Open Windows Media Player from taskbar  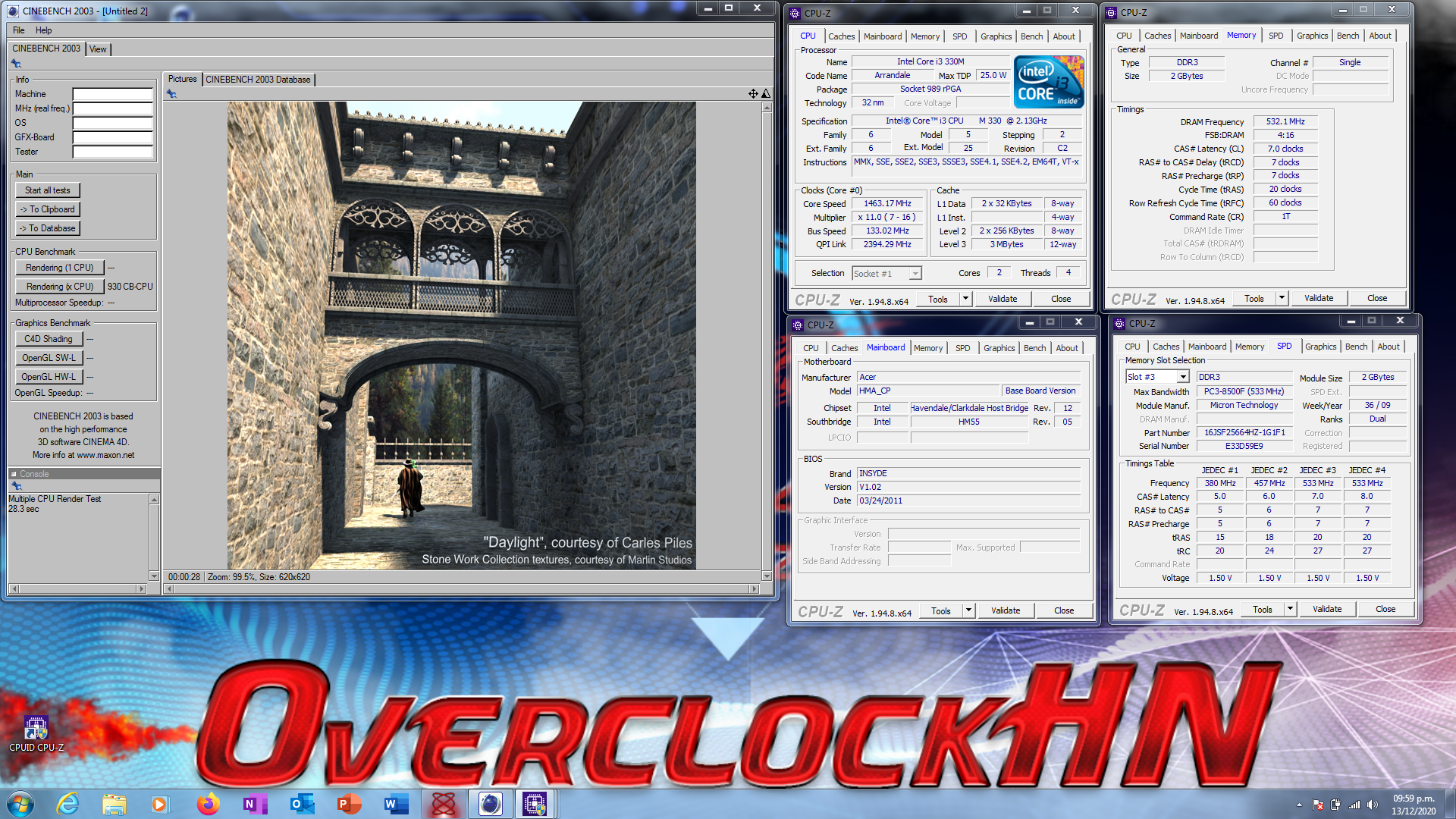pyautogui.click(x=159, y=803)
